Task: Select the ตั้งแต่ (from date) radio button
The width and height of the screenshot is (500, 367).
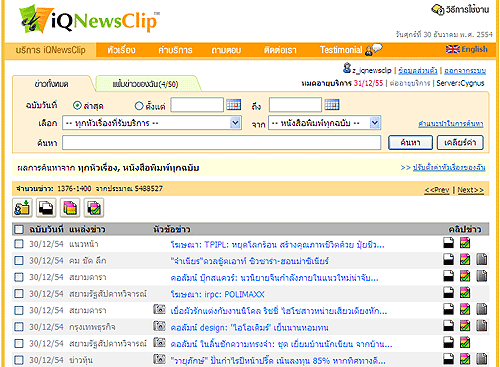Action: click(x=139, y=106)
